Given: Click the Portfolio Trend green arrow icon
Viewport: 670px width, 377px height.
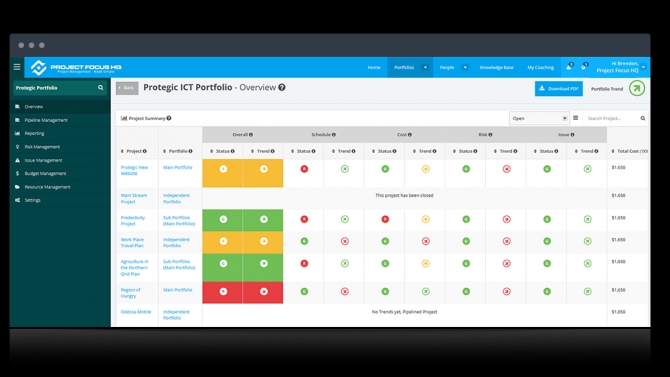Looking at the screenshot, I should coord(637,88).
